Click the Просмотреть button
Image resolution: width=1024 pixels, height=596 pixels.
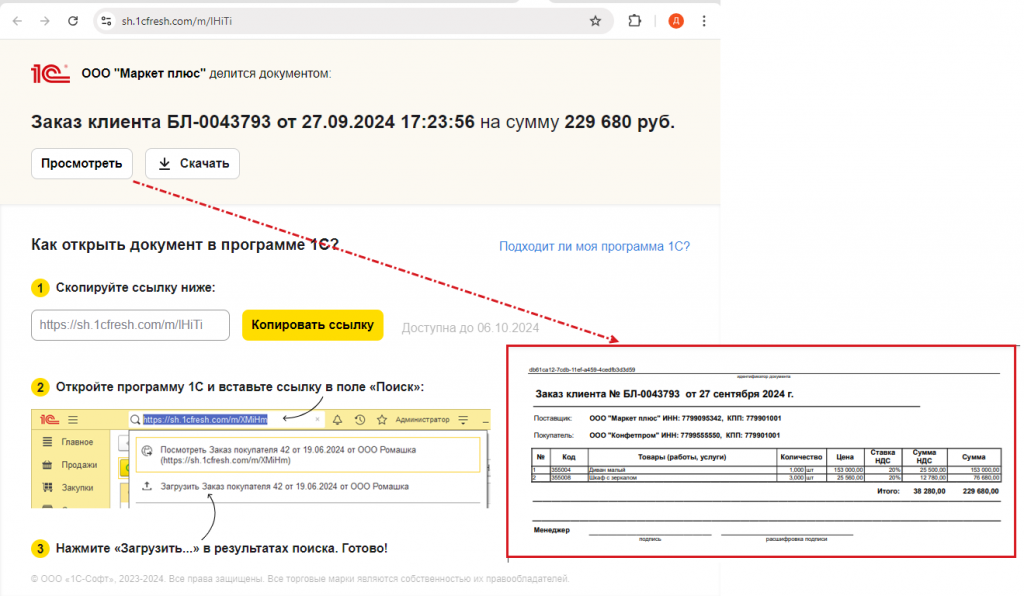pyautogui.click(x=82, y=163)
